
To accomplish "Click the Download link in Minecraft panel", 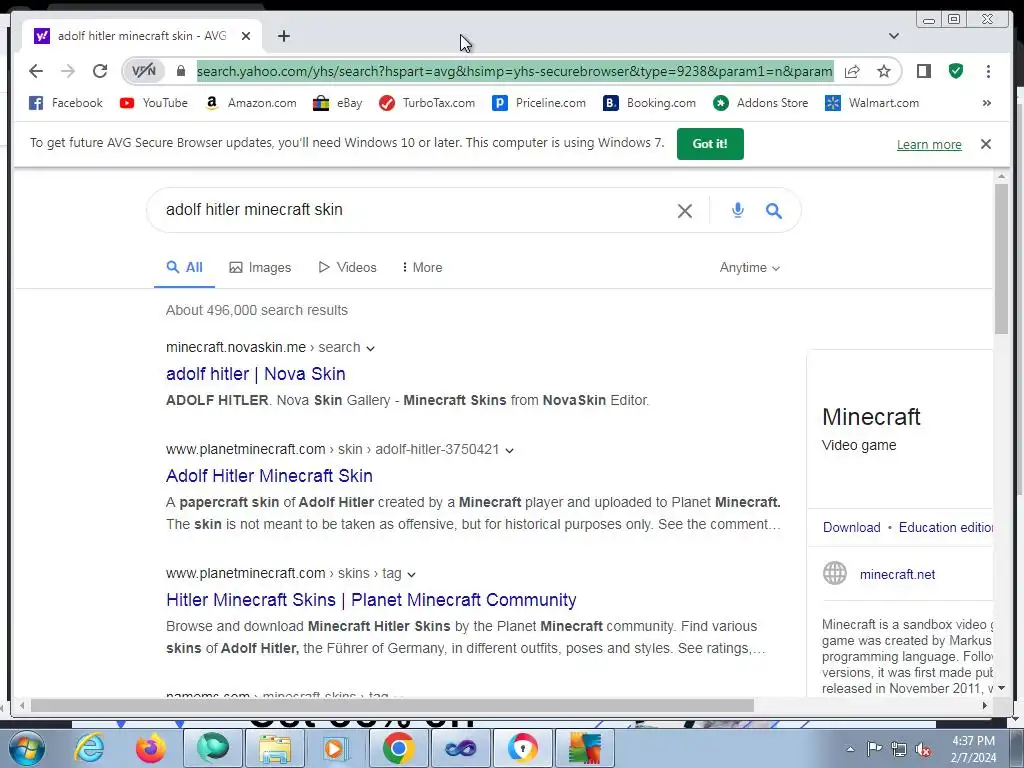I will 852,527.
